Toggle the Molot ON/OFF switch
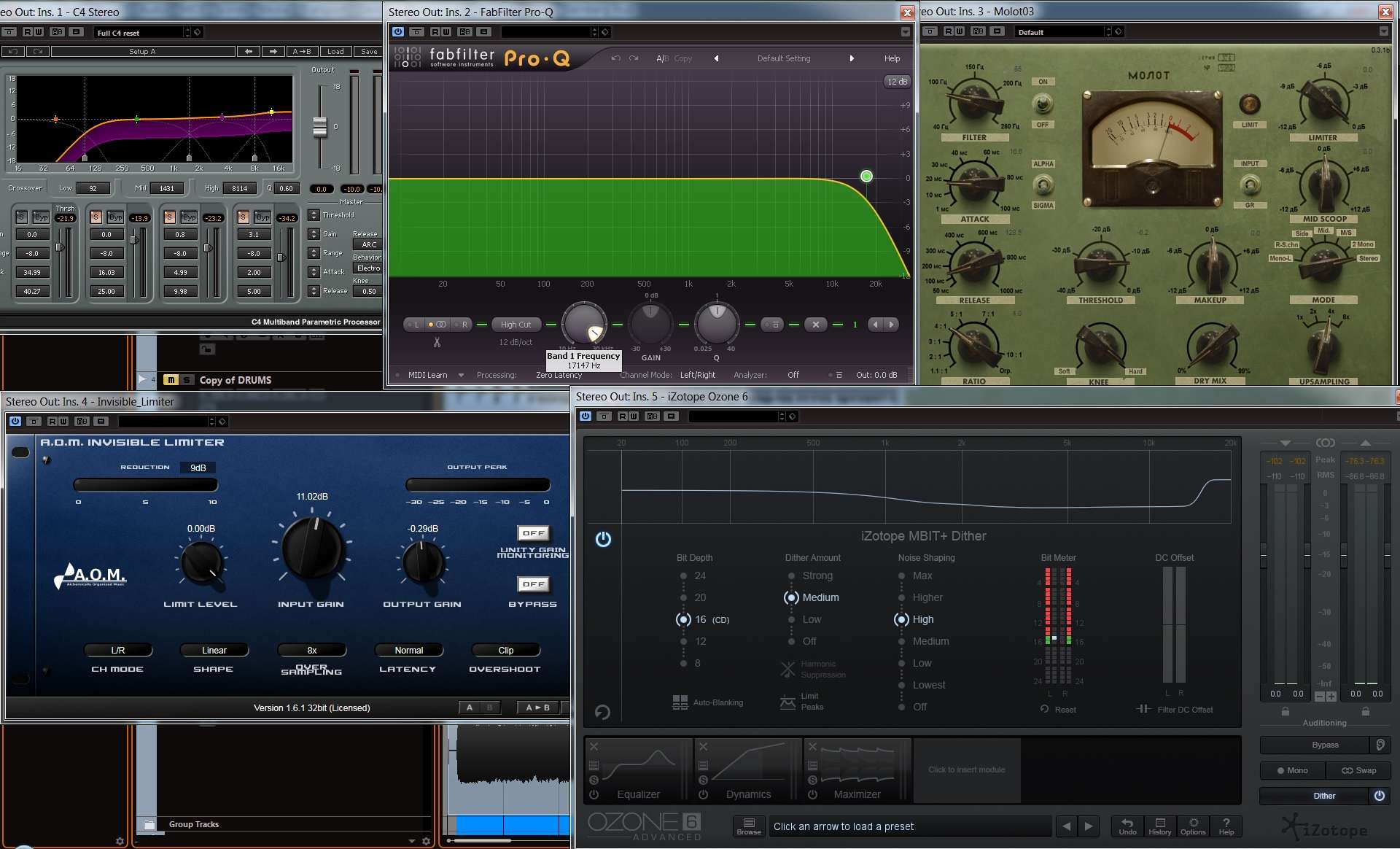 1043,104
